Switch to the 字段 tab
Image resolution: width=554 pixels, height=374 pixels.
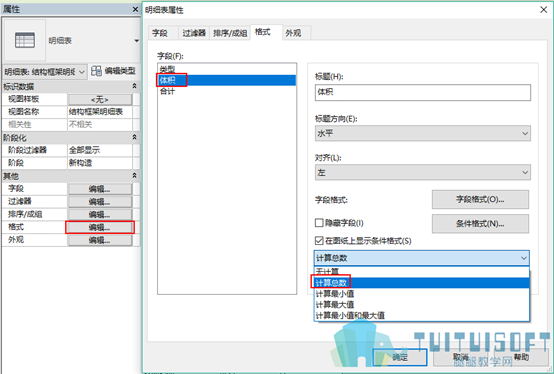pos(163,33)
